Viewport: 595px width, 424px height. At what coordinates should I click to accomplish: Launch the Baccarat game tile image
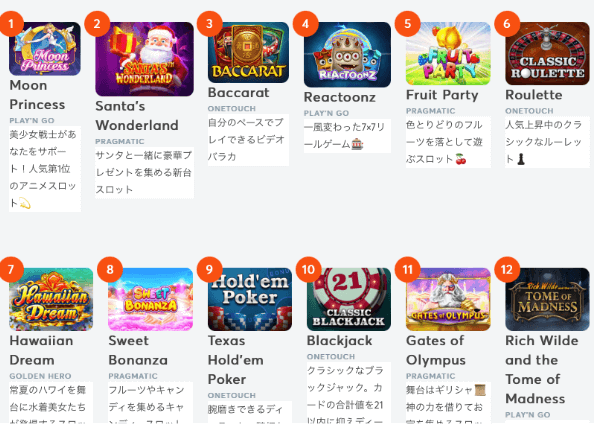click(x=248, y=52)
